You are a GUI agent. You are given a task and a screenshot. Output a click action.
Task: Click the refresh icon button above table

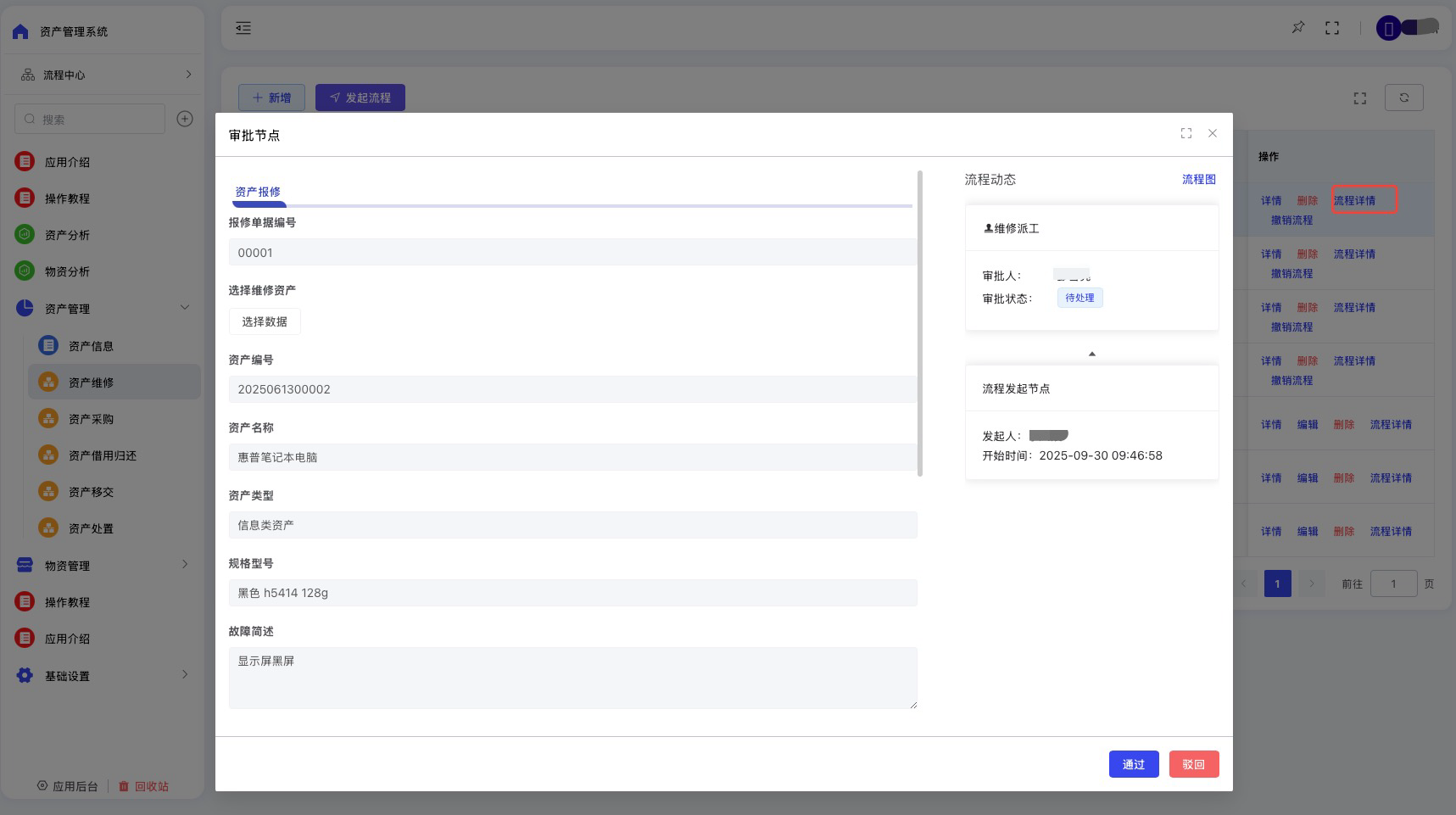(x=1403, y=98)
